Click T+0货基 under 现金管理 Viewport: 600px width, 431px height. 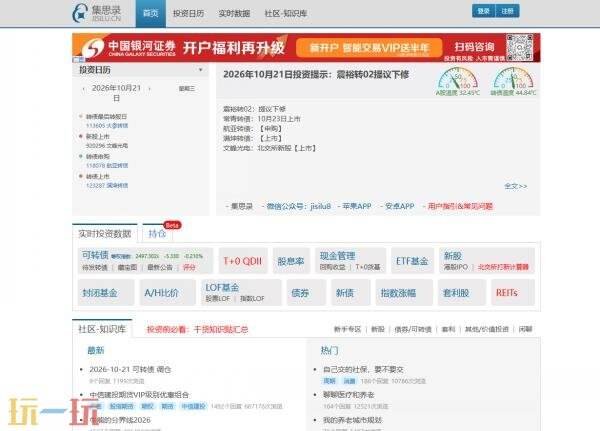point(368,267)
